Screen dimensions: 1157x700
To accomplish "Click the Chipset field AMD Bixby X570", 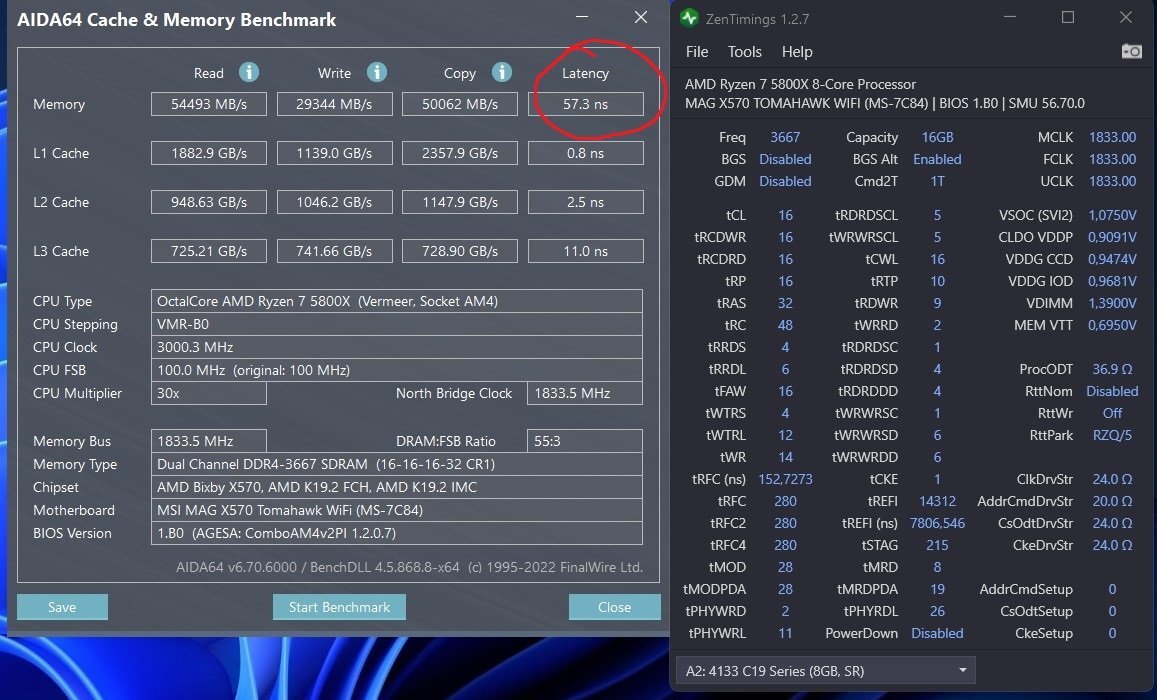I will click(397, 487).
